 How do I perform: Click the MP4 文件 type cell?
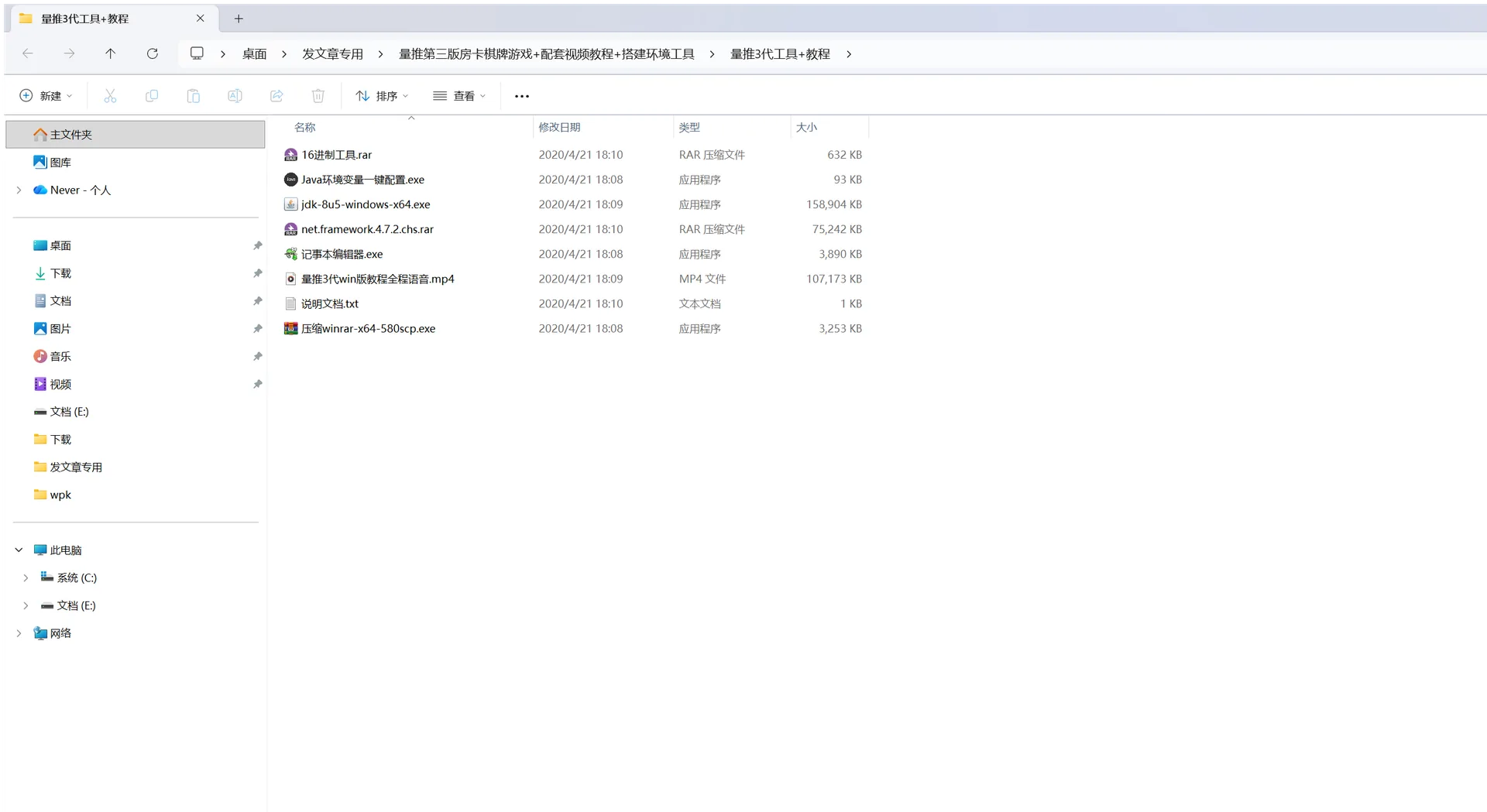click(702, 279)
